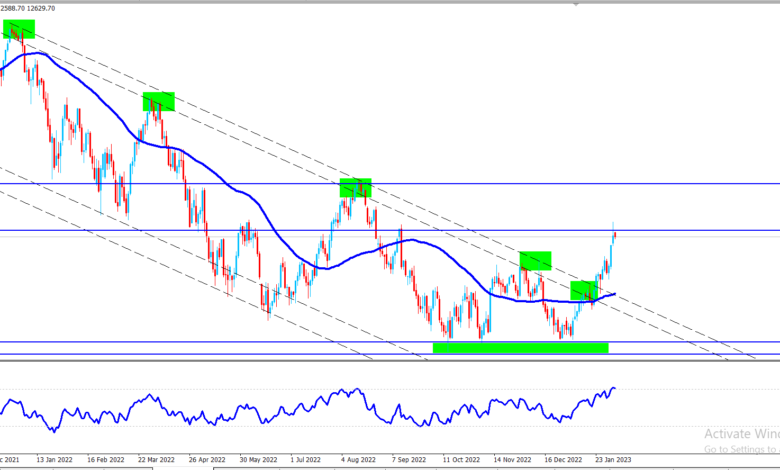Click the 22 Mar 2022 date label
Image resolution: width=780 pixels, height=470 pixels.
coord(156,460)
